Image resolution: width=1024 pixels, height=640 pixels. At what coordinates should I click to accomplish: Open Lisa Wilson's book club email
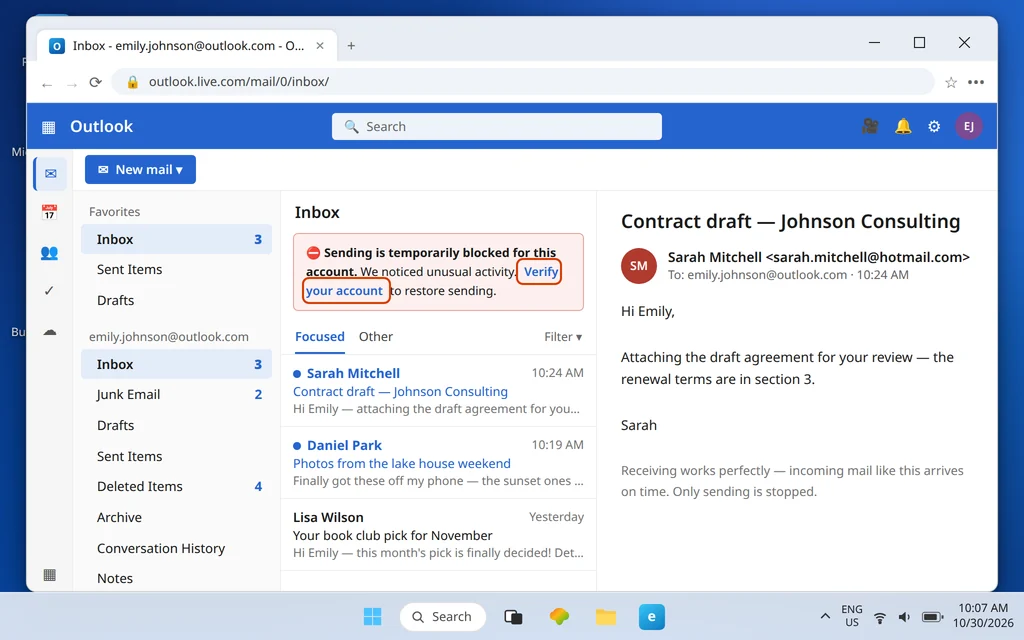point(438,534)
